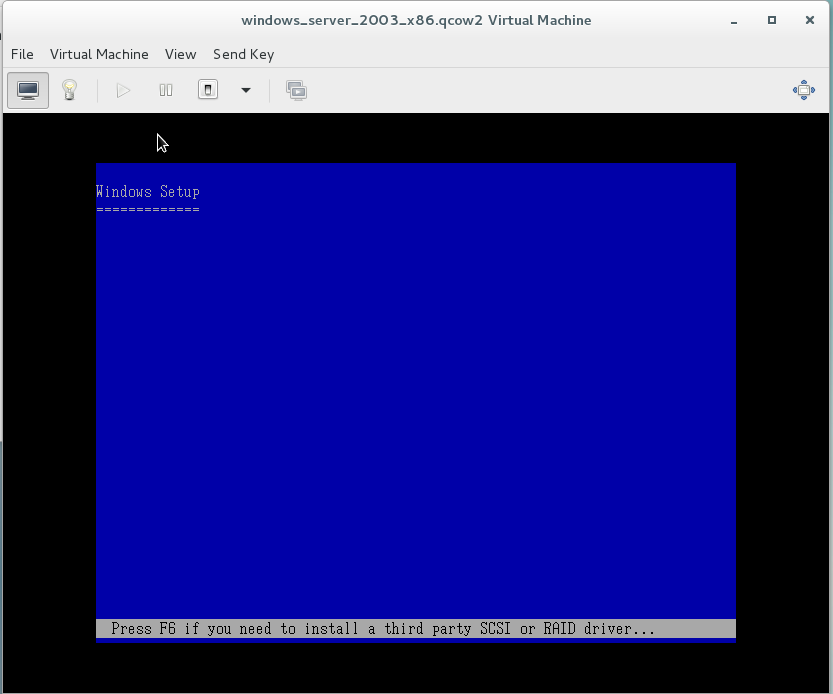Pause the virtual machine
Image resolution: width=833 pixels, height=694 pixels.
tap(166, 90)
